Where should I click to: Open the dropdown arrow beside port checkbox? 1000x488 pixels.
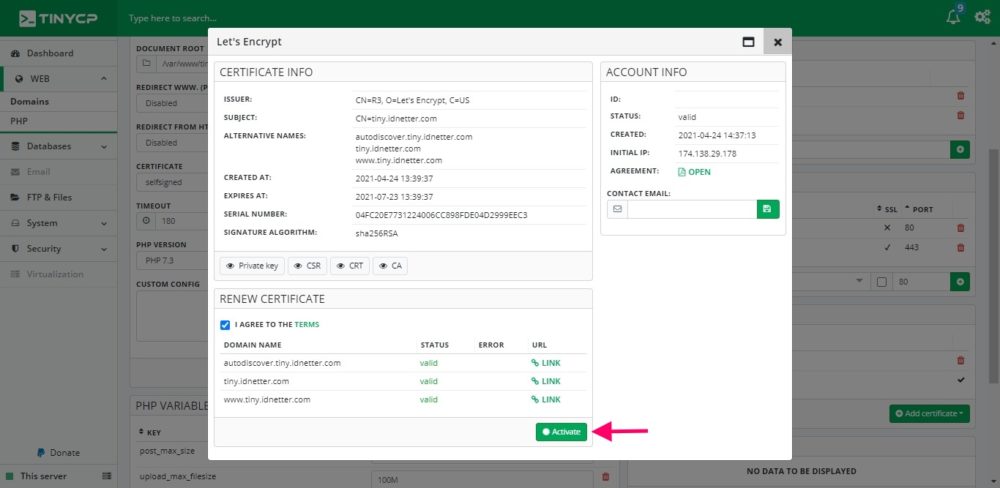click(859, 281)
